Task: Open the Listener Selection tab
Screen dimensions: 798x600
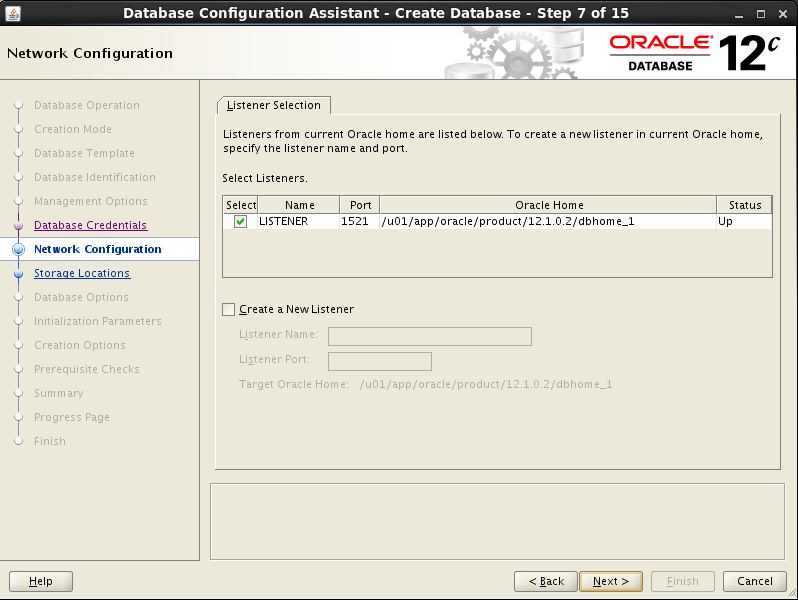Action: [274, 105]
